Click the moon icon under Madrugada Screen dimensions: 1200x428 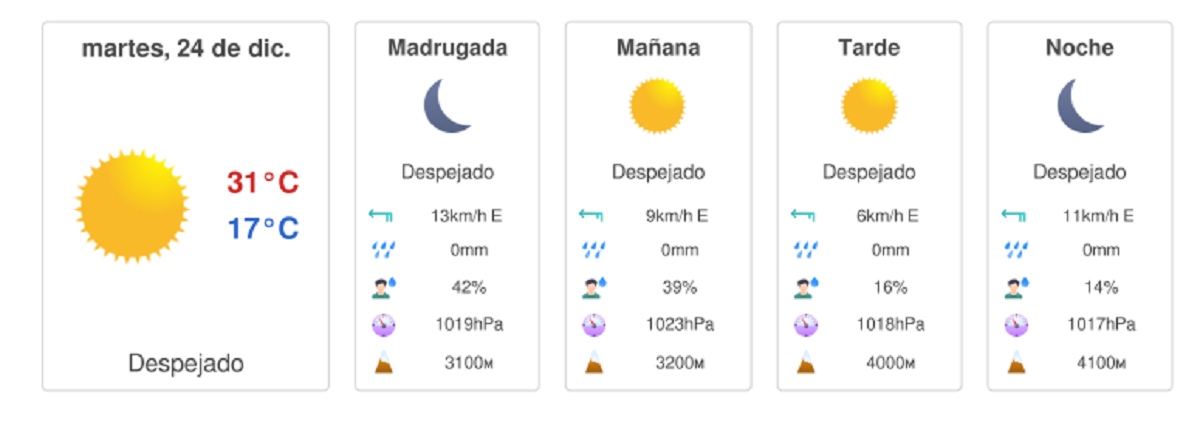click(446, 105)
